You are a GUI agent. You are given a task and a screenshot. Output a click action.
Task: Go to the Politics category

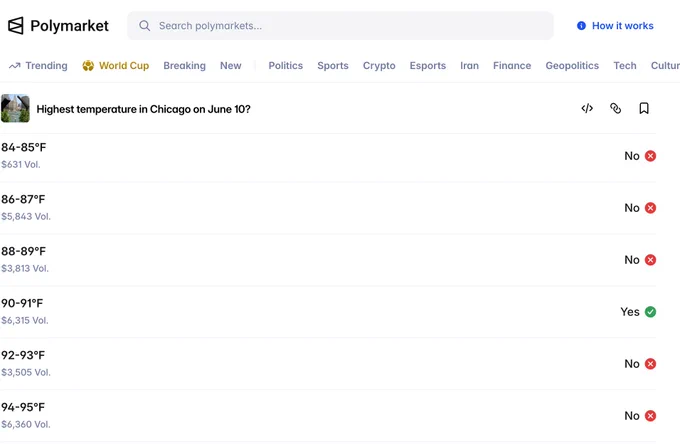(286, 65)
